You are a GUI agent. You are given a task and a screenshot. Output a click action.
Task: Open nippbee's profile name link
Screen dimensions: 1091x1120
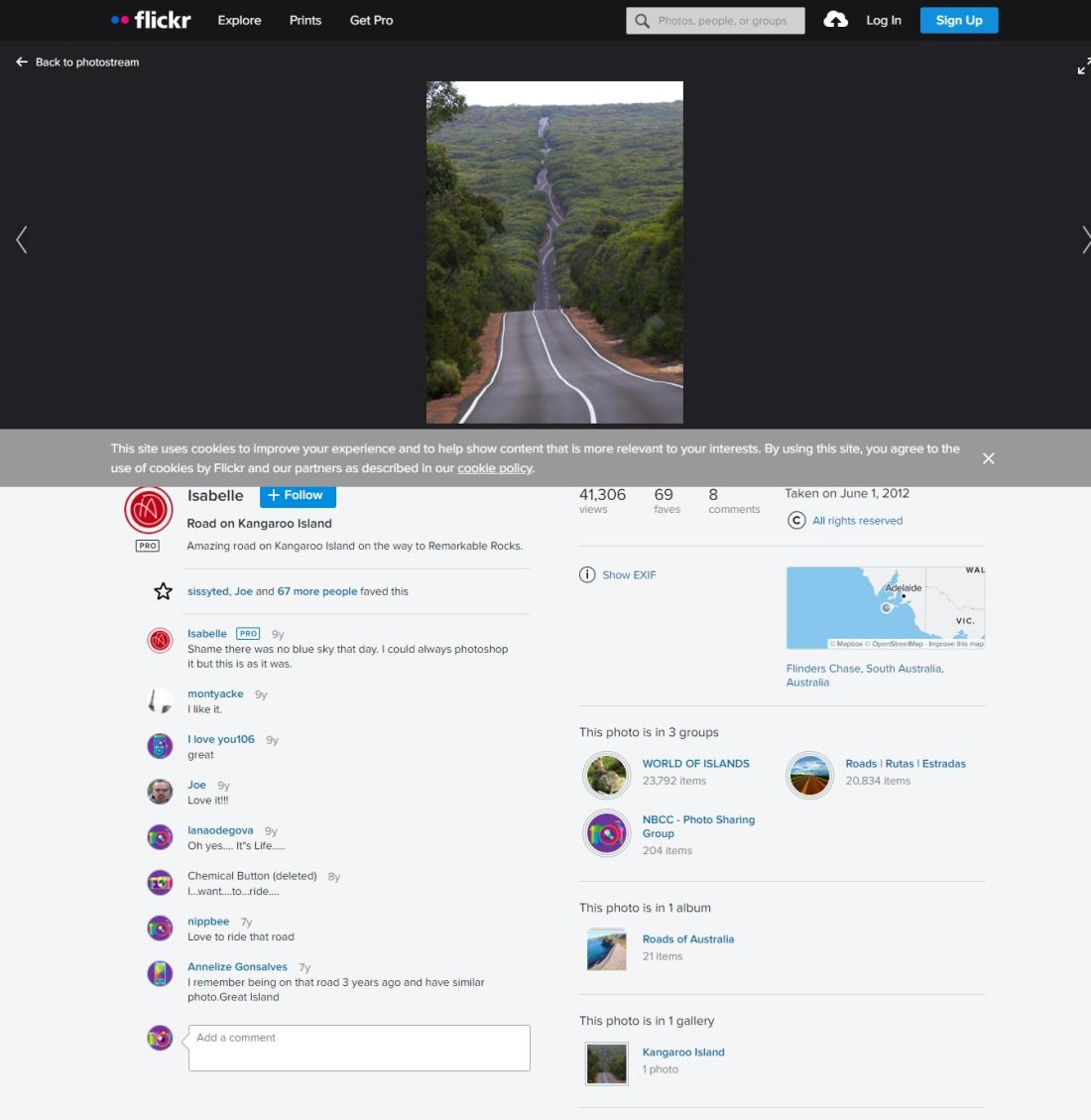click(x=208, y=922)
